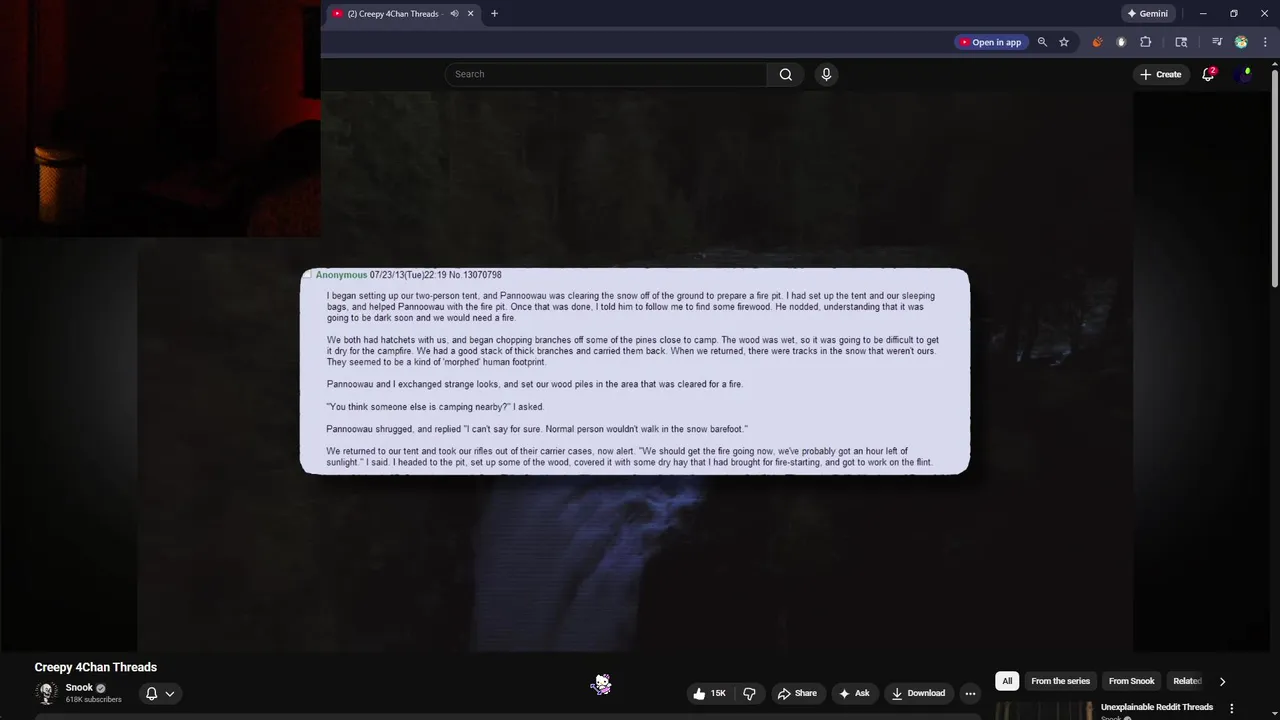Open a new browser tab
The width and height of the screenshot is (1280, 720).
(x=494, y=14)
